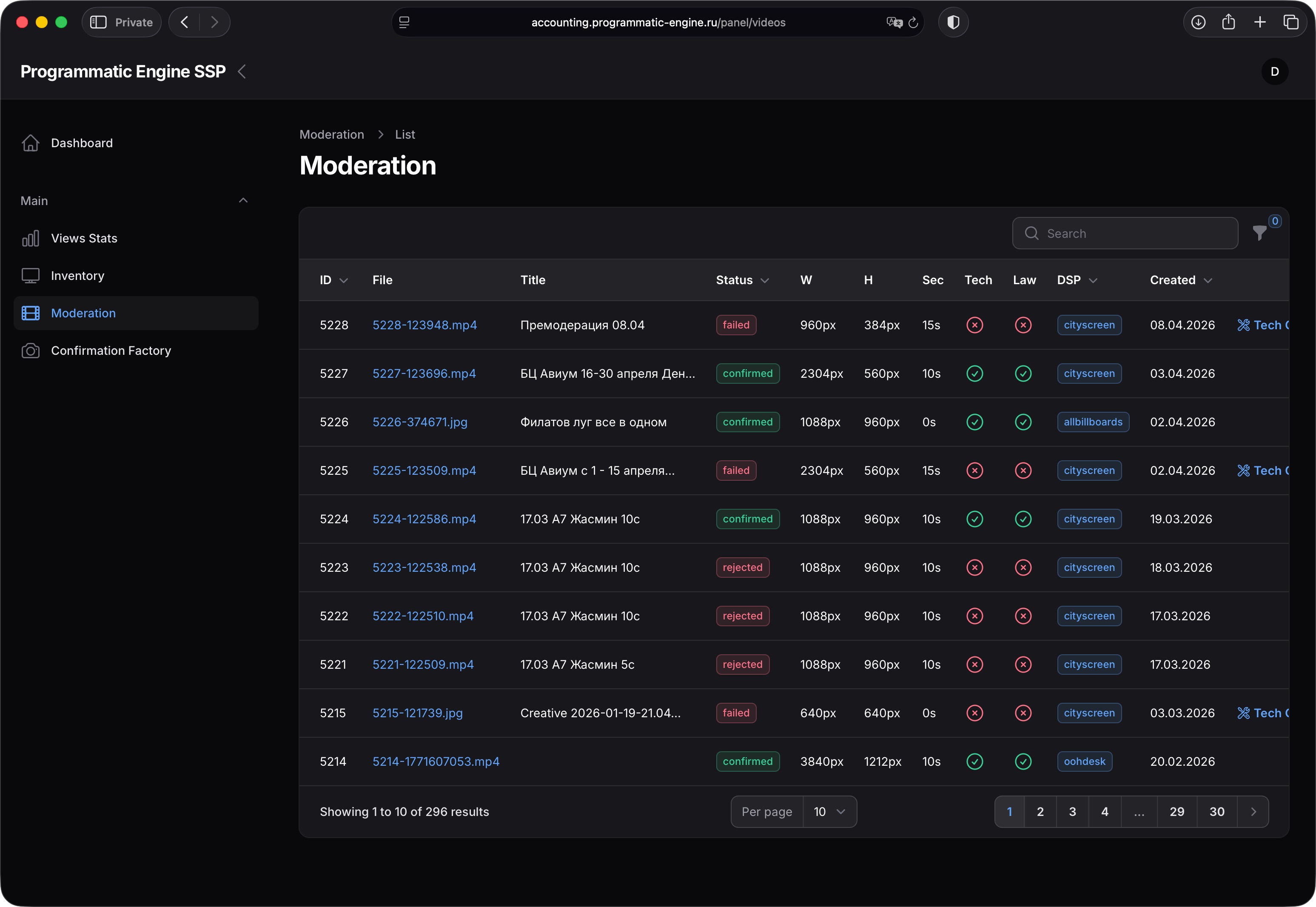Open Confirmation Factory in sidebar
The width and height of the screenshot is (1316, 907).
tap(111, 351)
